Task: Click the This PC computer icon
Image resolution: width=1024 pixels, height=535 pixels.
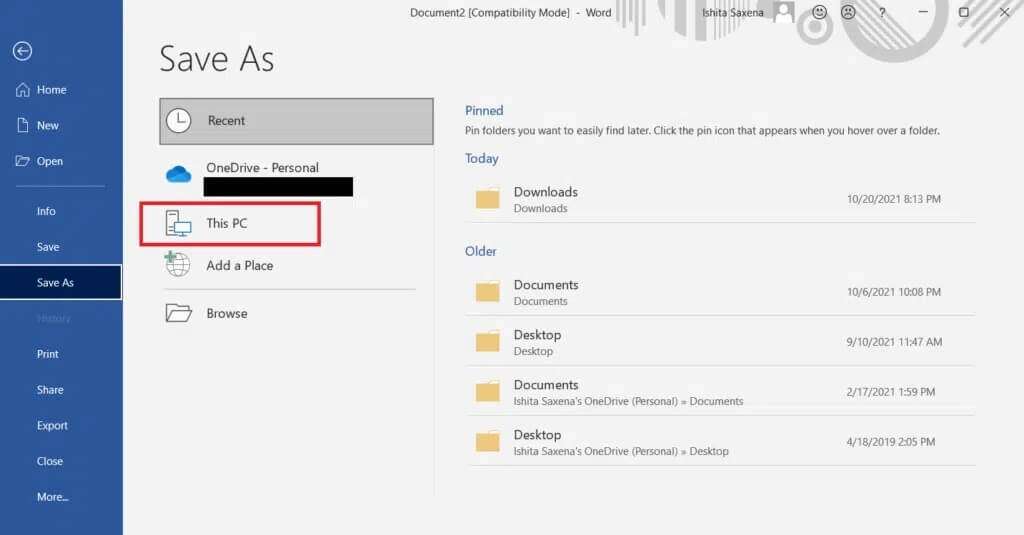Action: [x=178, y=223]
